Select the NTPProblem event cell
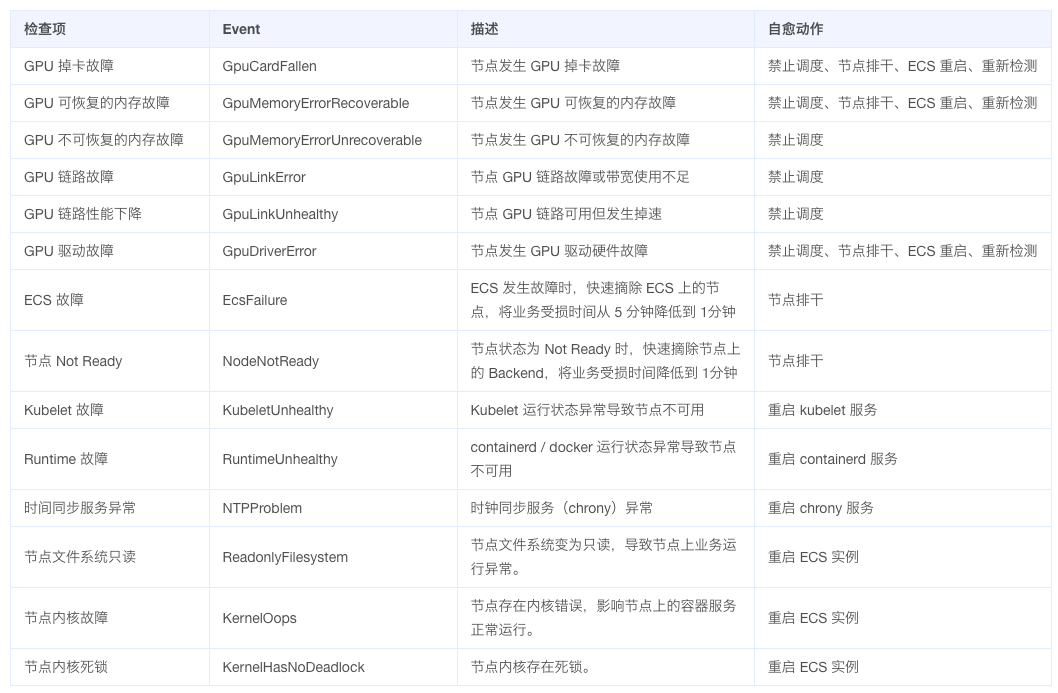The image size is (1058, 693). coord(262,508)
